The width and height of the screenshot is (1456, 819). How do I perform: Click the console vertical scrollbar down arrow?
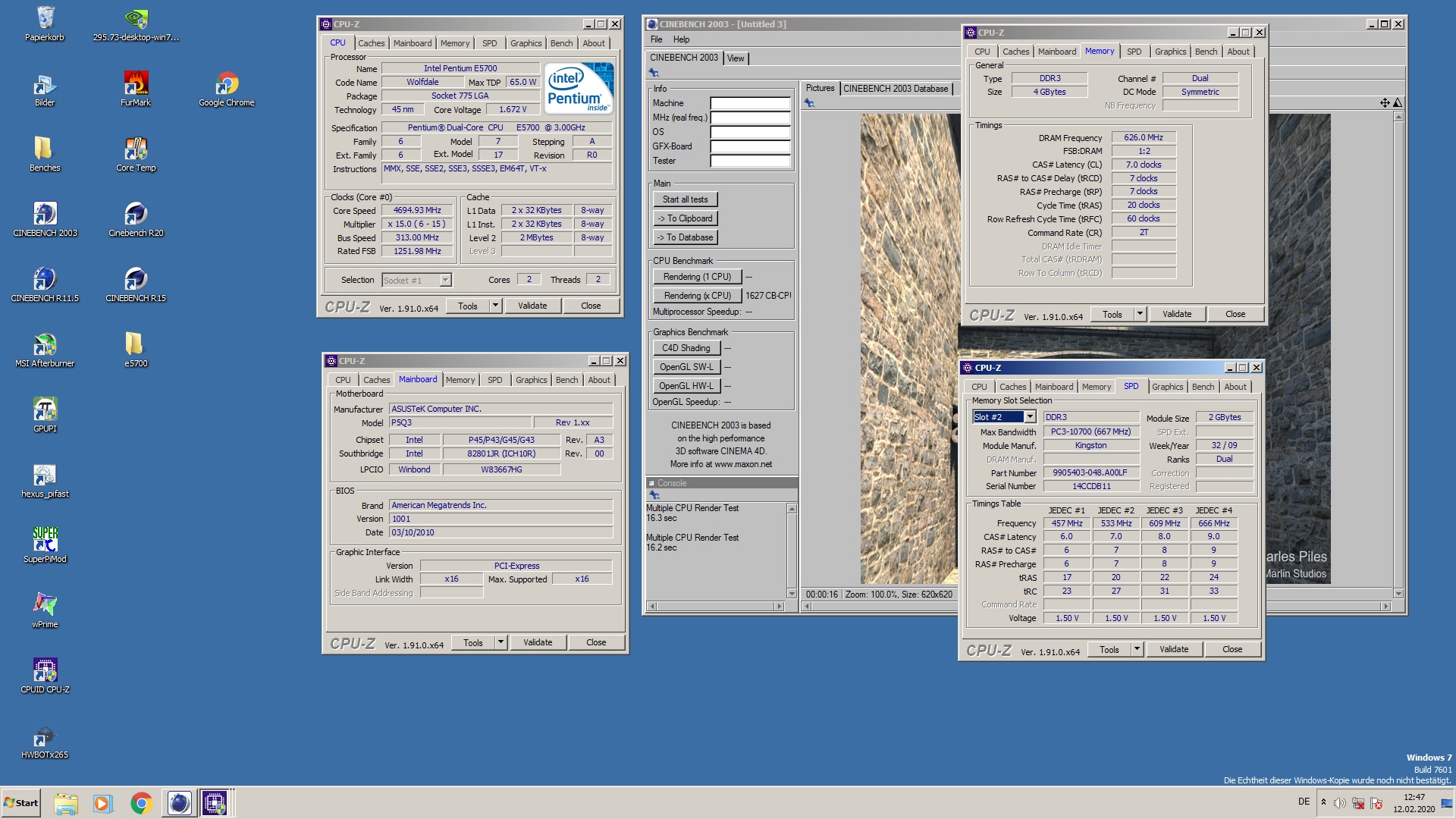point(792,594)
